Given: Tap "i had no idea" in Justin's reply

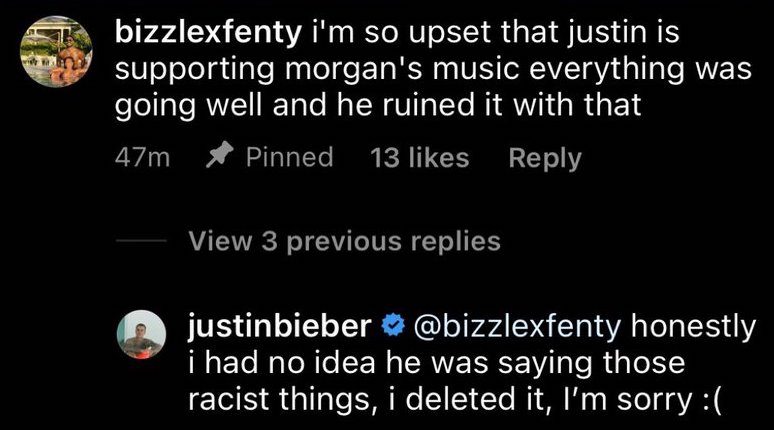Looking at the screenshot, I should 261,362.
